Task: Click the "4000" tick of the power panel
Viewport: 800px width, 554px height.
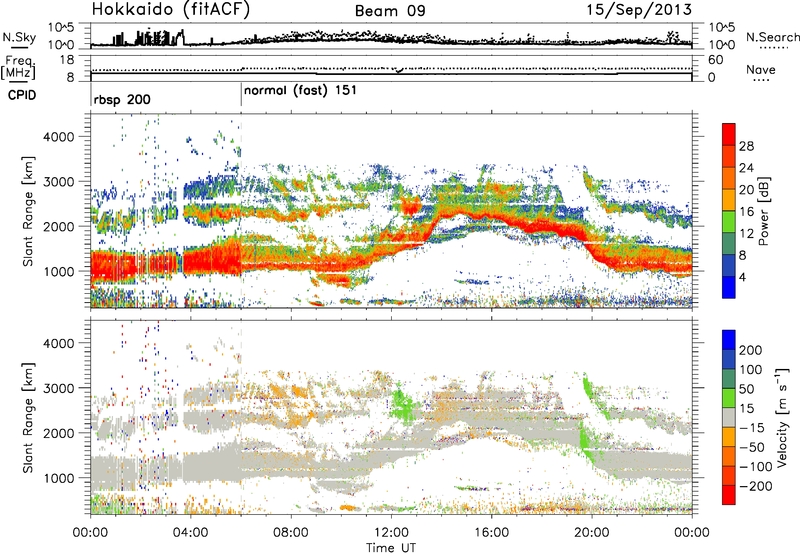Action: (58, 137)
